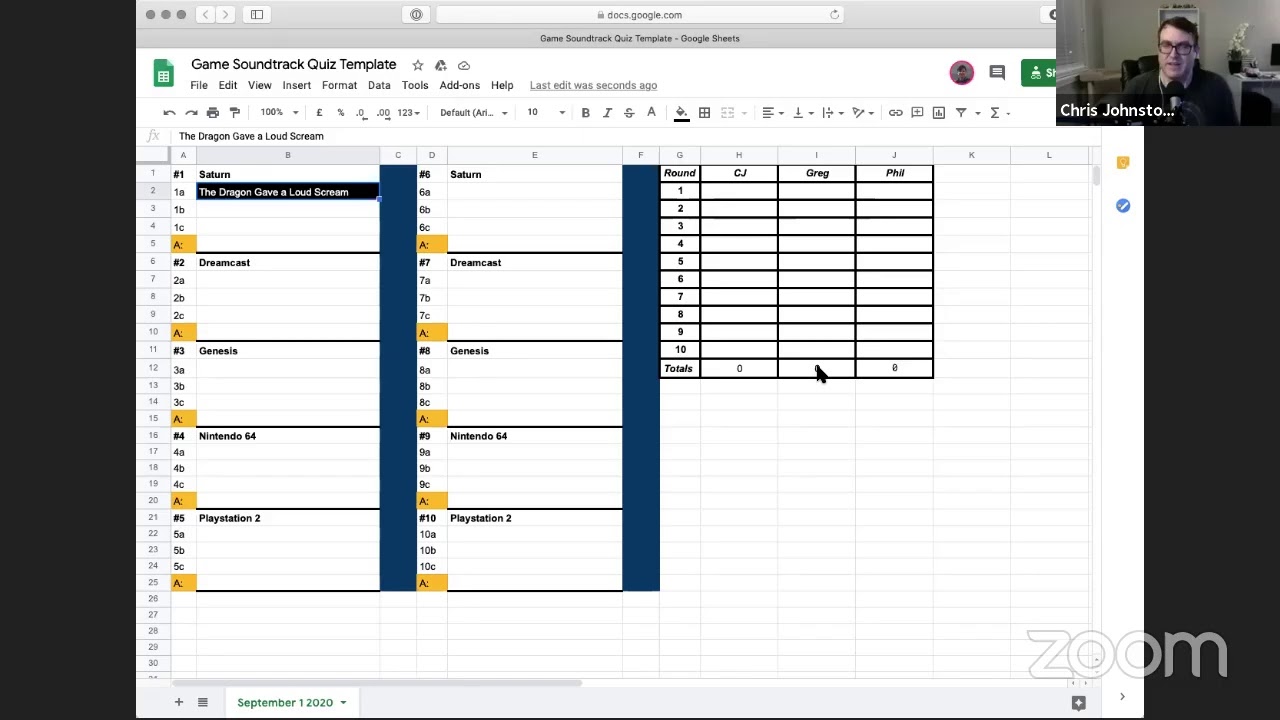Open the borders tool

coord(704,113)
